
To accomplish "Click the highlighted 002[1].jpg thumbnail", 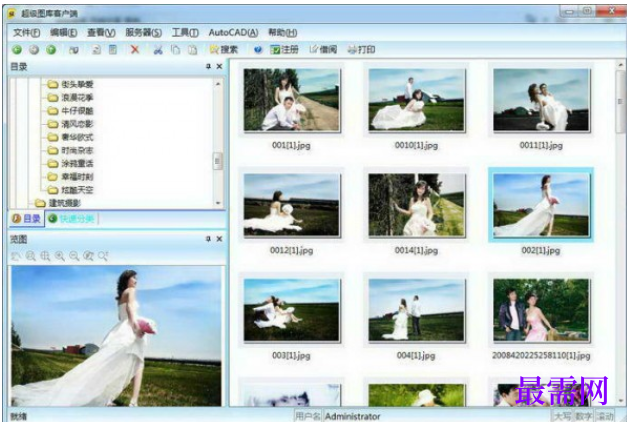I will pyautogui.click(x=541, y=205).
